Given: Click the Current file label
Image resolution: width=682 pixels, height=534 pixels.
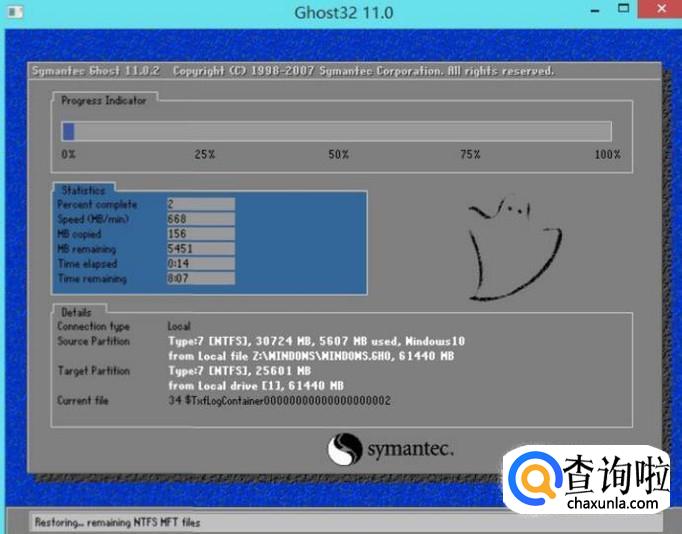Looking at the screenshot, I should pos(83,400).
